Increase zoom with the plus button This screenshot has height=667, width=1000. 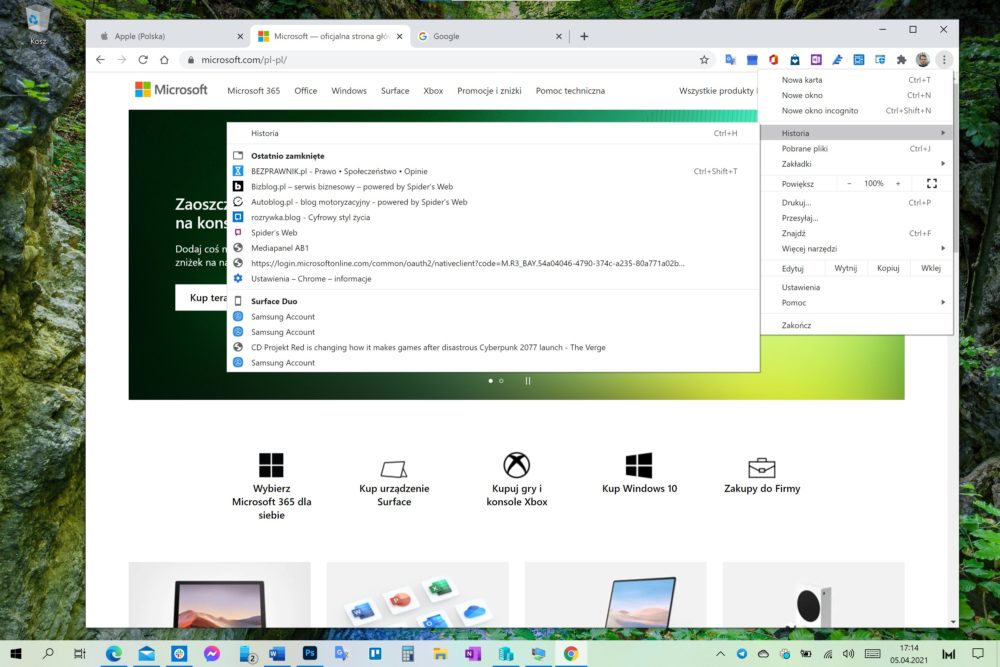898,184
